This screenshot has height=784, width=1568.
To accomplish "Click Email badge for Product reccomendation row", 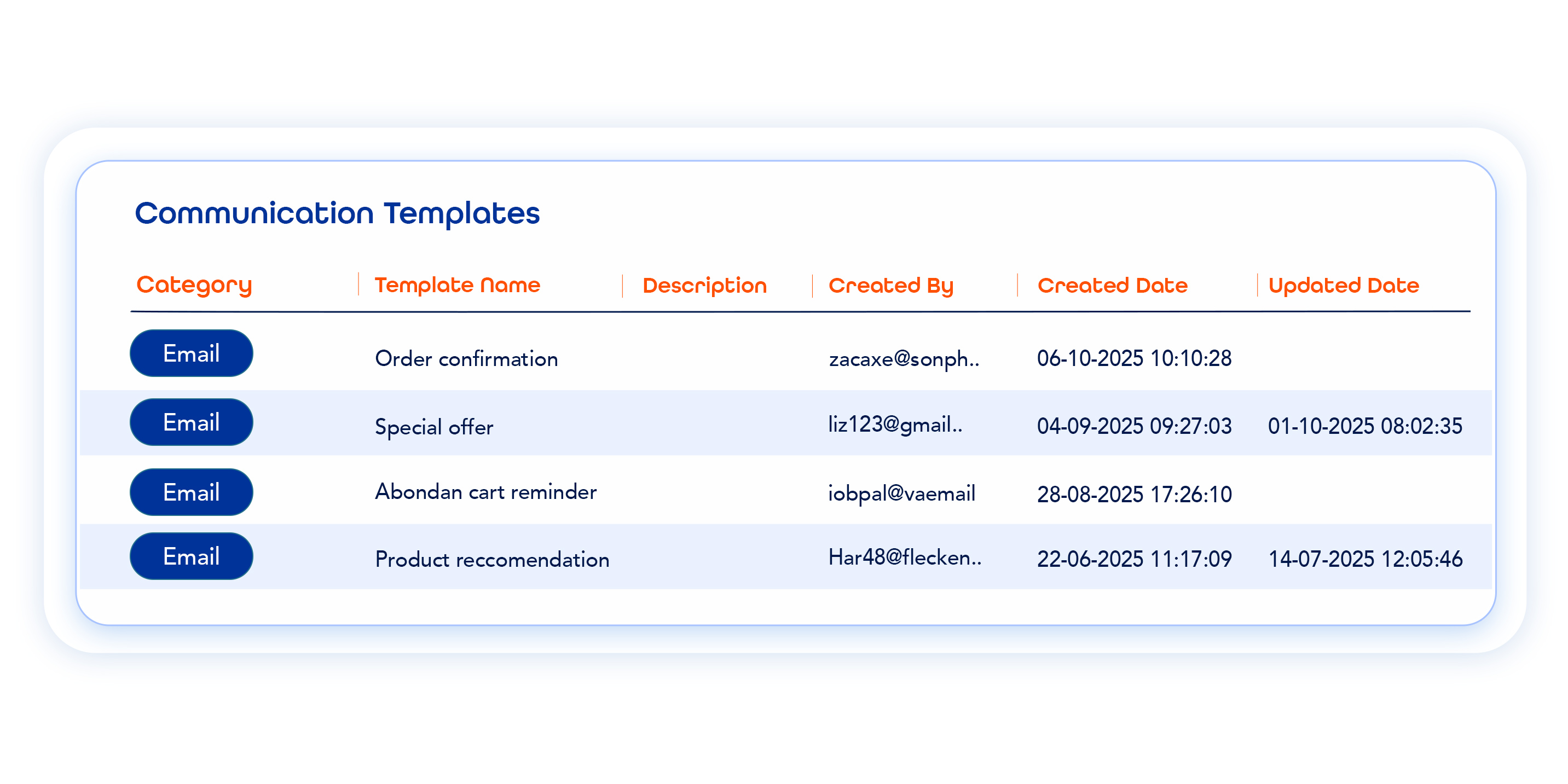I will point(191,556).
